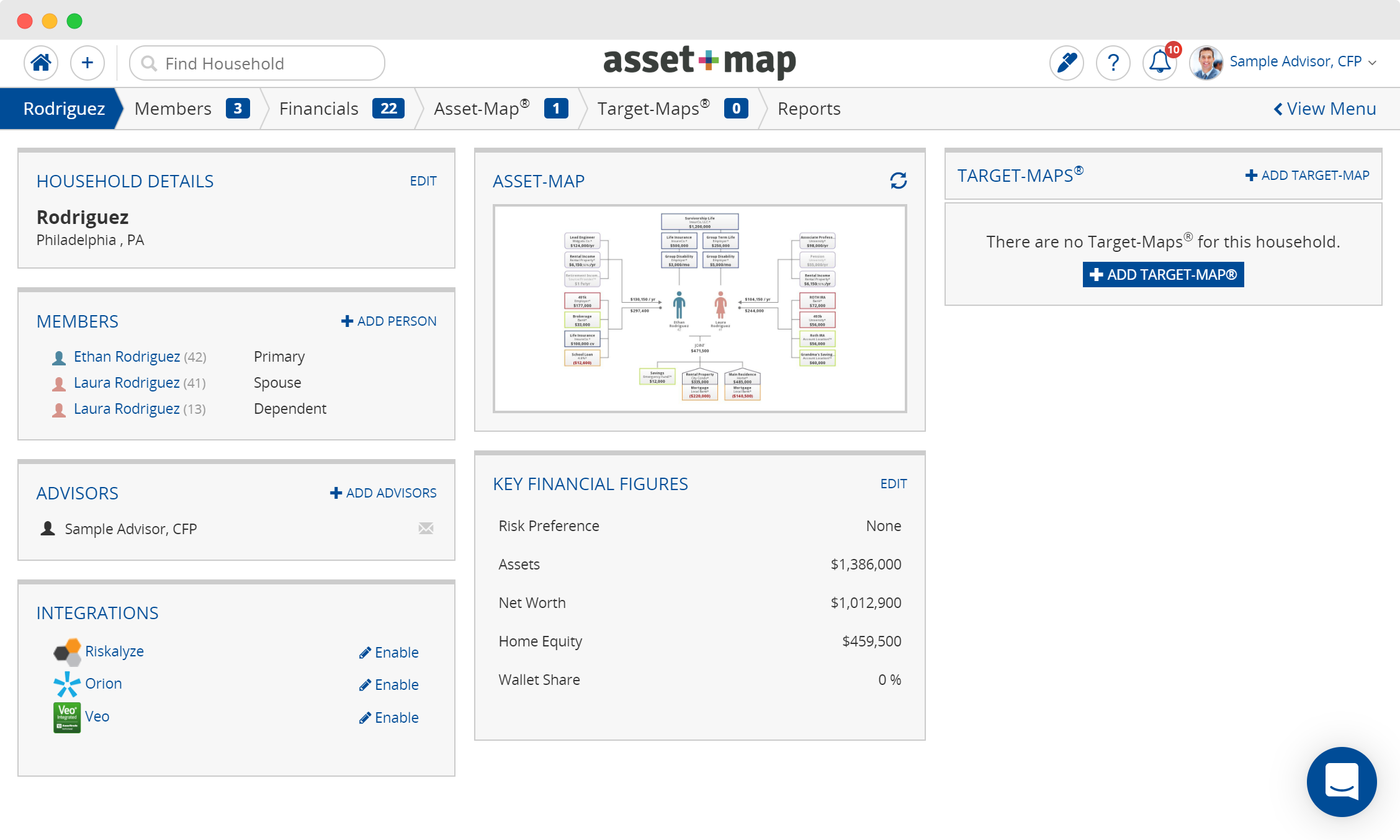Image resolution: width=1400 pixels, height=840 pixels.
Task: Edit Key Financial Figures
Action: point(894,484)
